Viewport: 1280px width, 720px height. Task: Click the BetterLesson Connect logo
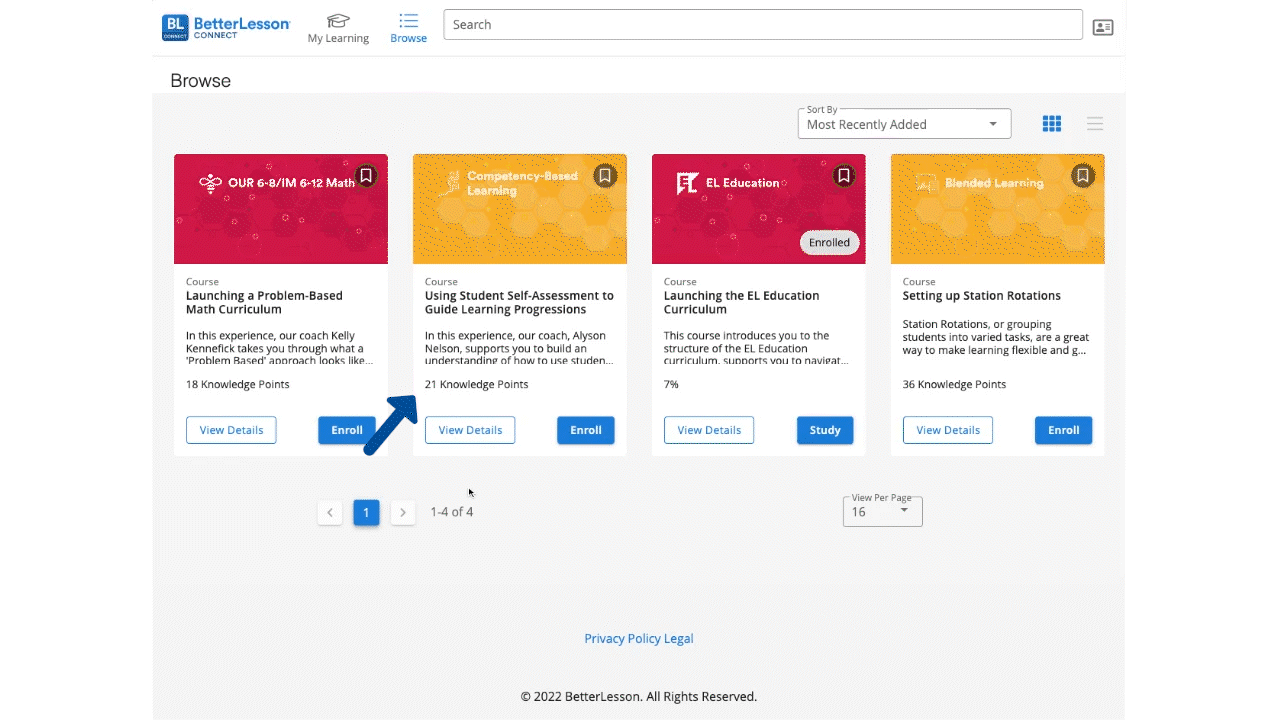226,27
